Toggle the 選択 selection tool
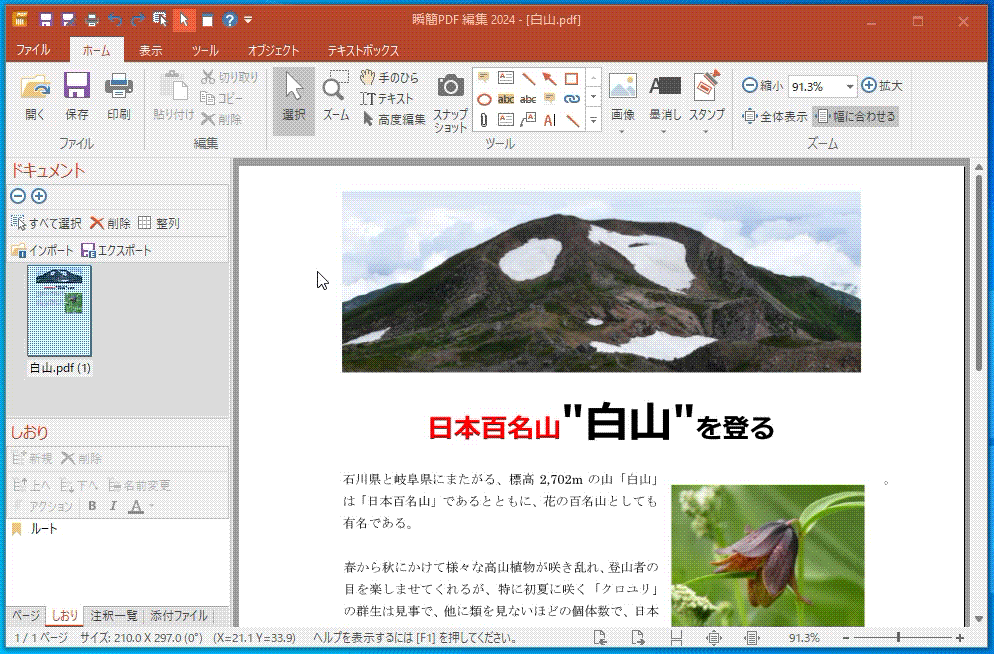This screenshot has height=654, width=994. [294, 96]
